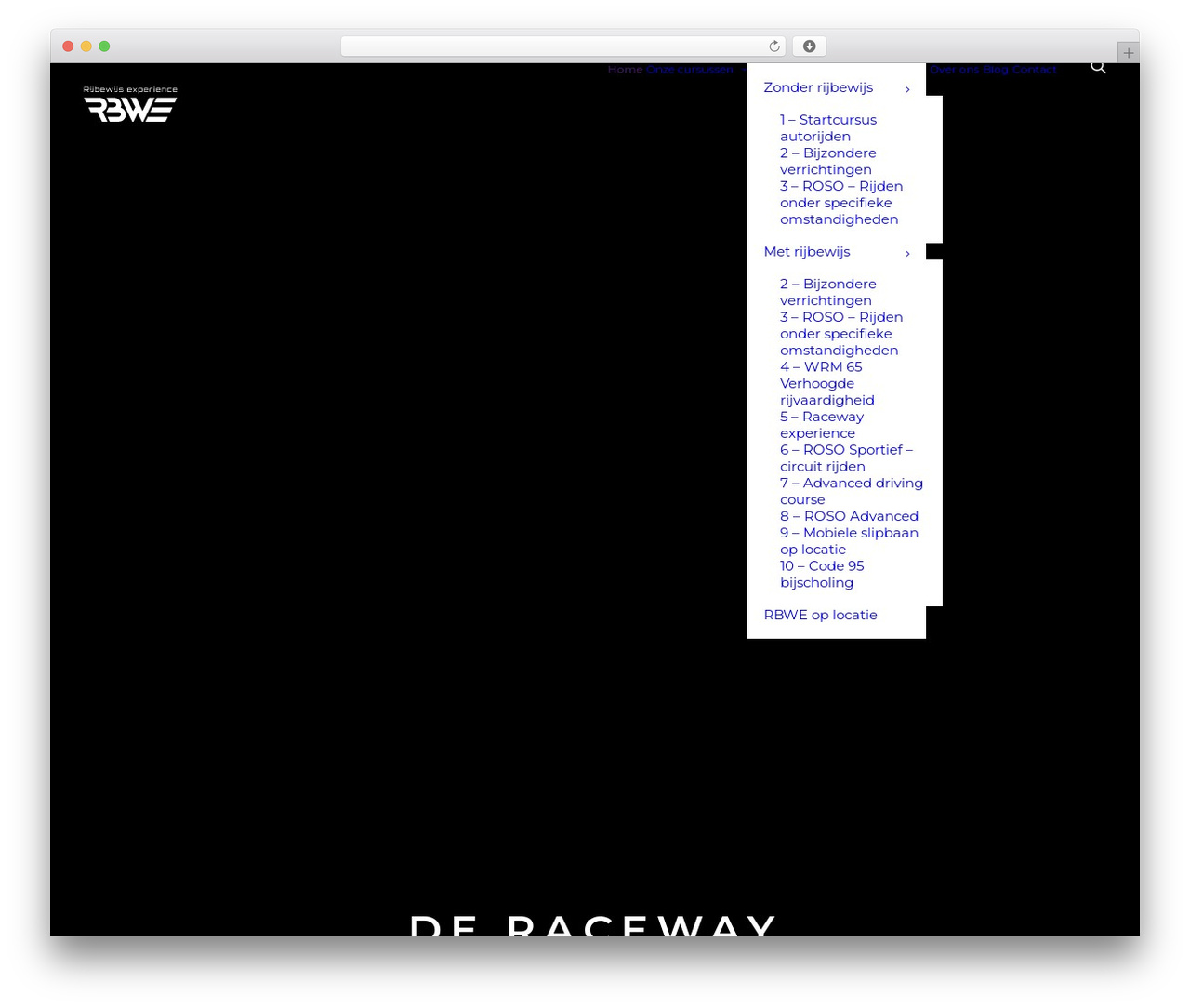The width and height of the screenshot is (1190, 1008).
Task: Open 7 – Advanced driving course
Action: point(852,491)
